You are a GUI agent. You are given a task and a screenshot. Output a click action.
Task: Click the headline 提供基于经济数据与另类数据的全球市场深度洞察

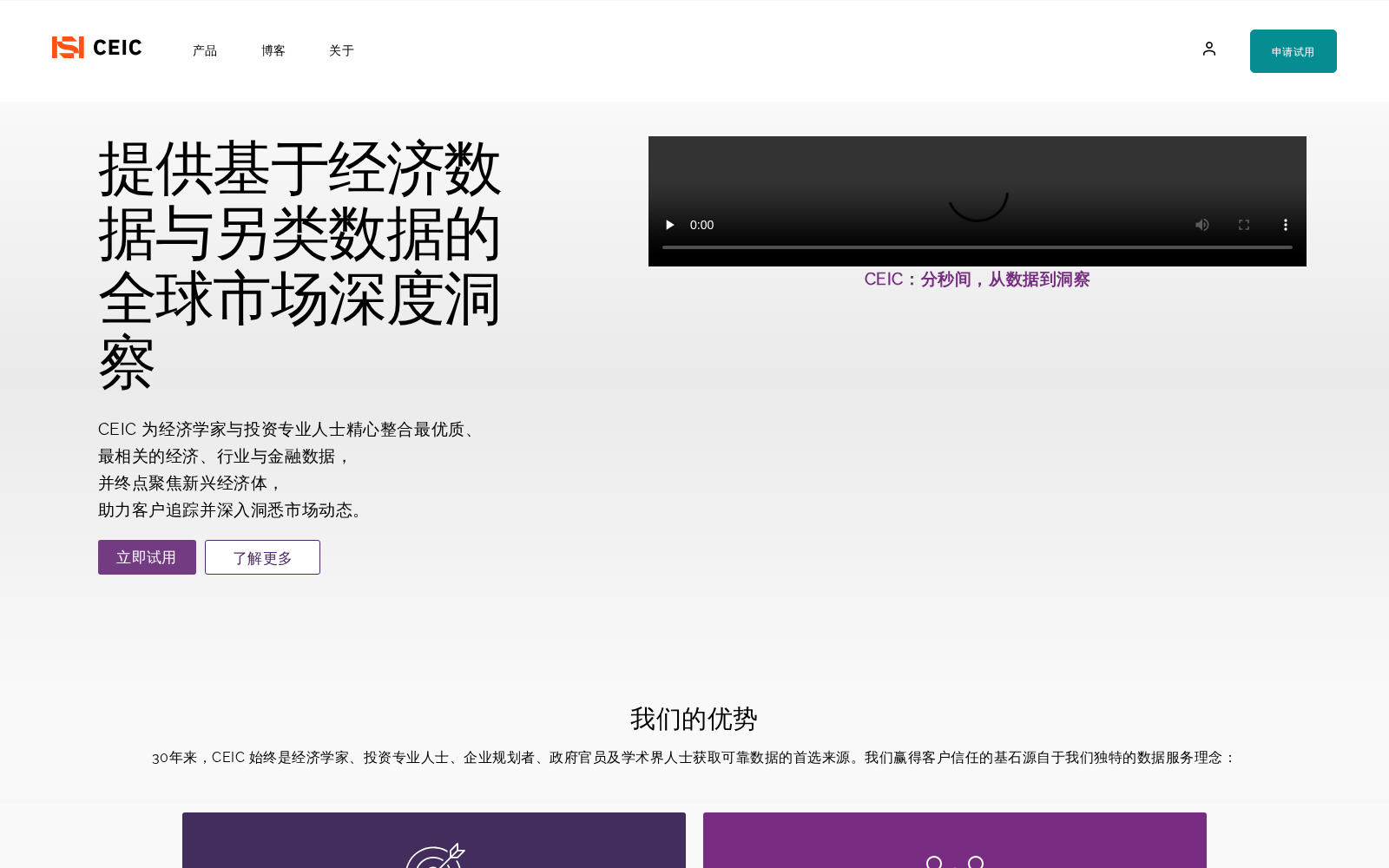300,266
